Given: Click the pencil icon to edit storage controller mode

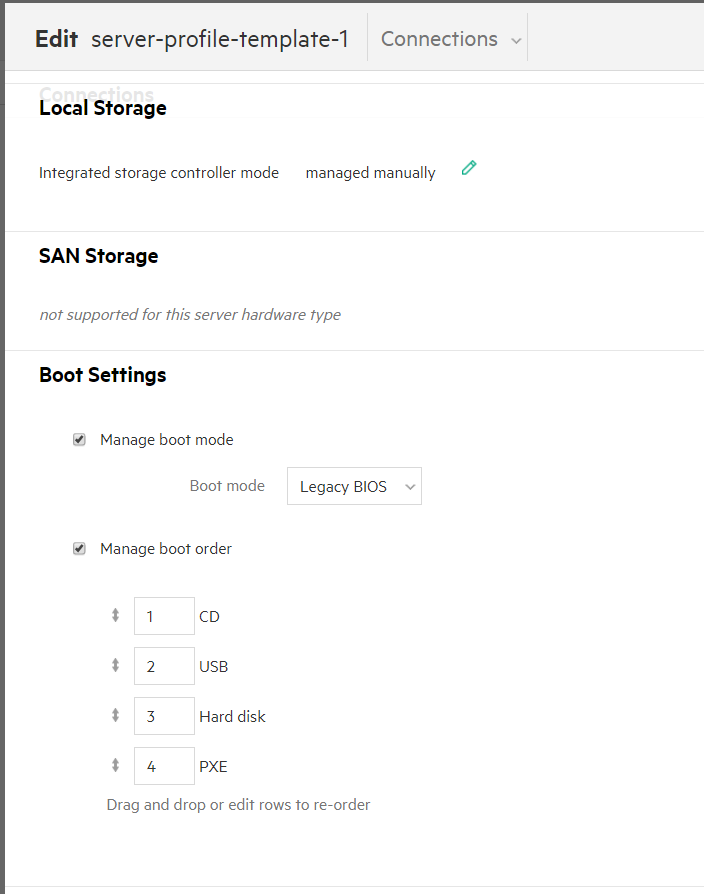Looking at the screenshot, I should pos(469,168).
